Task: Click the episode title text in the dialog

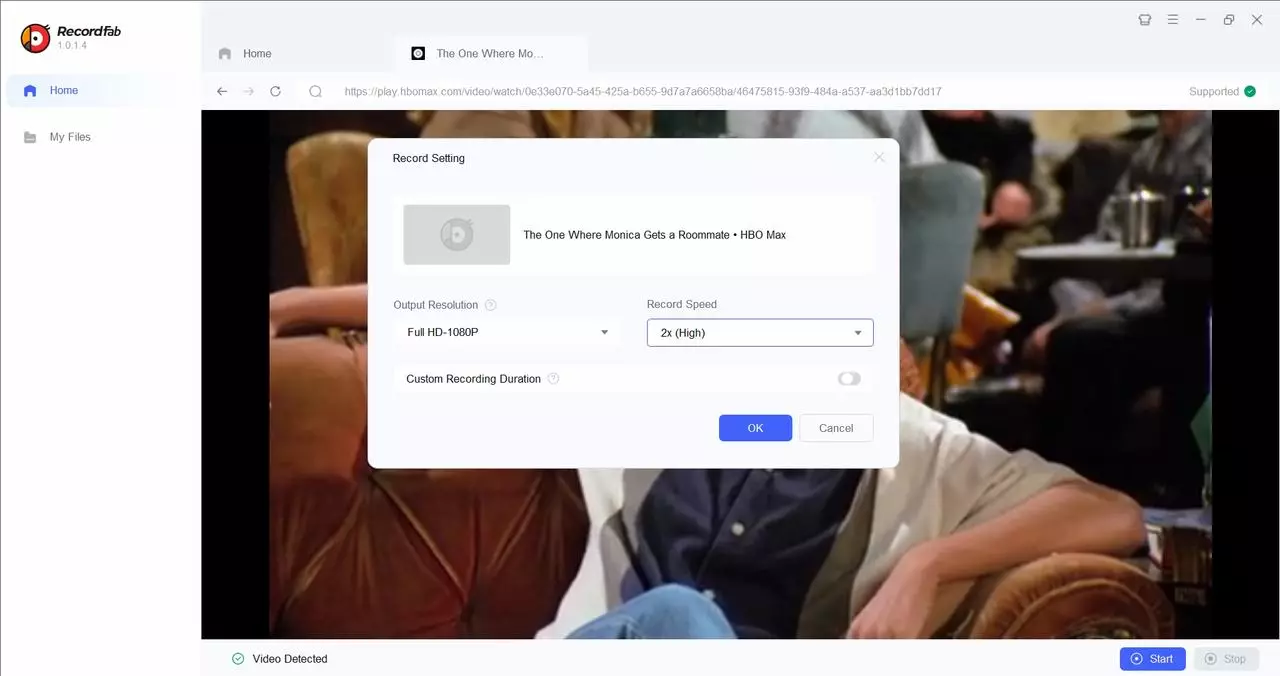Action: pos(655,235)
